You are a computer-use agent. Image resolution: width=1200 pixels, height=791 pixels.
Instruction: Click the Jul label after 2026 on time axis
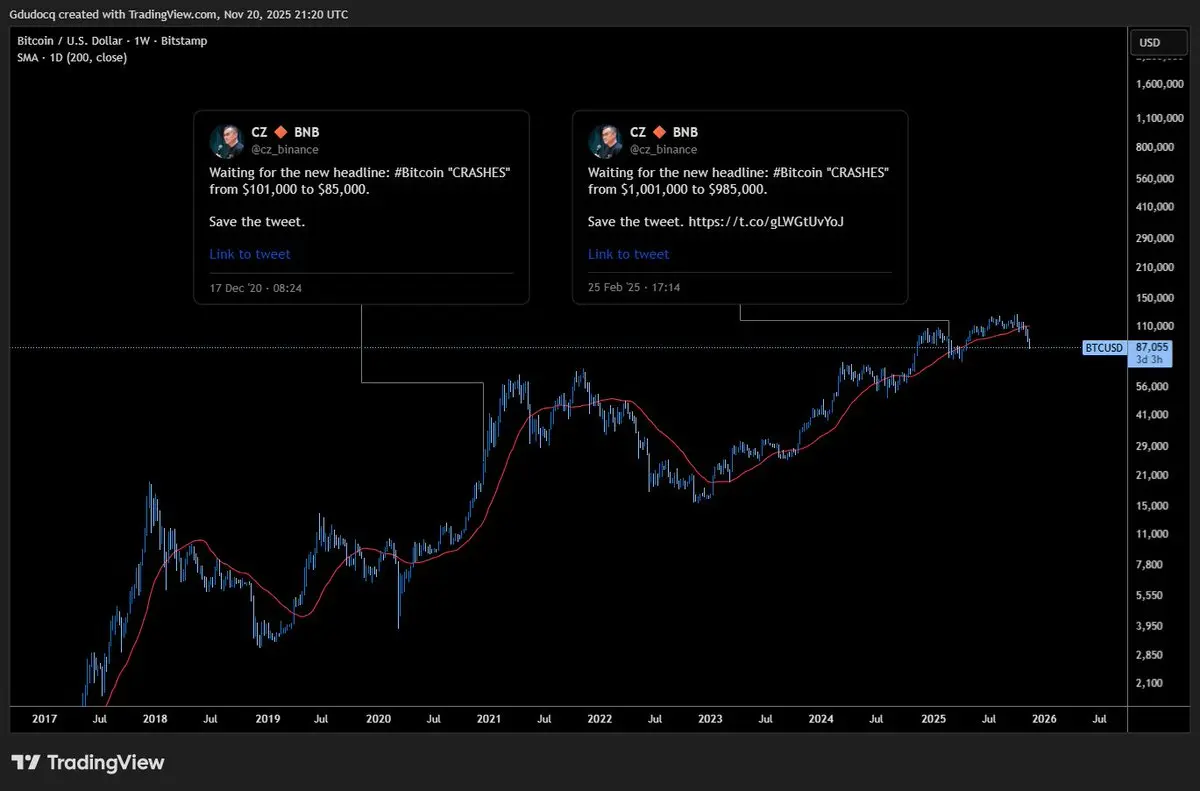(1099, 718)
